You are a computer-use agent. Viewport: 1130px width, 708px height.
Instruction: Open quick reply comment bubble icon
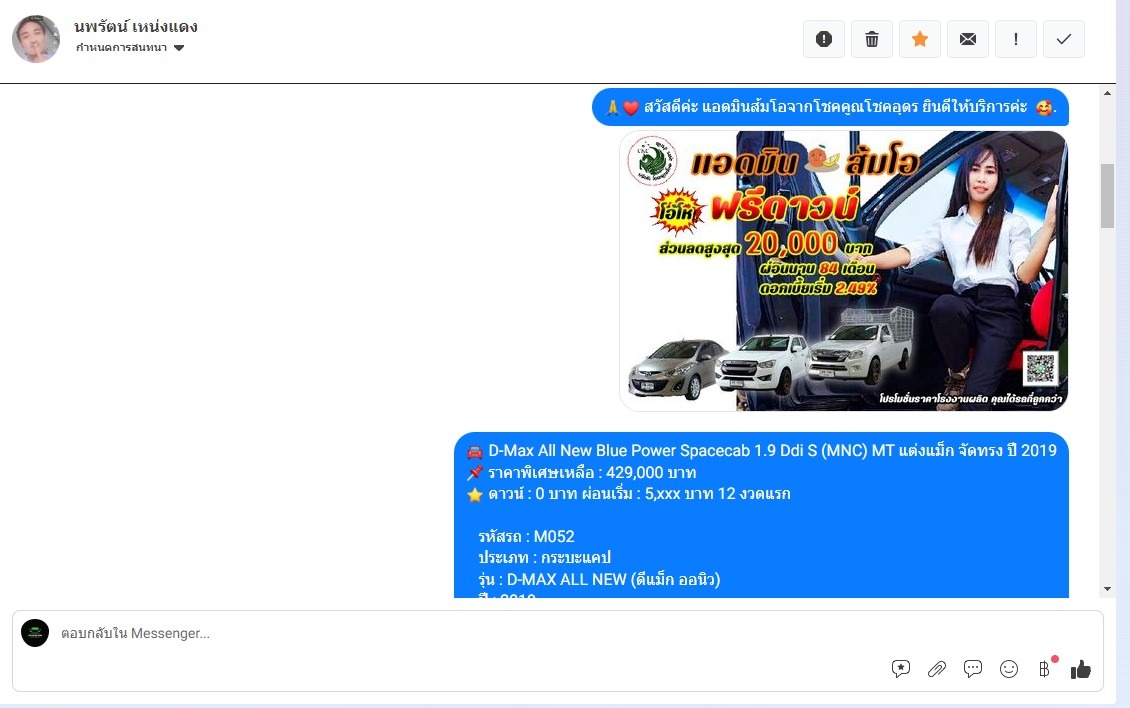973,669
